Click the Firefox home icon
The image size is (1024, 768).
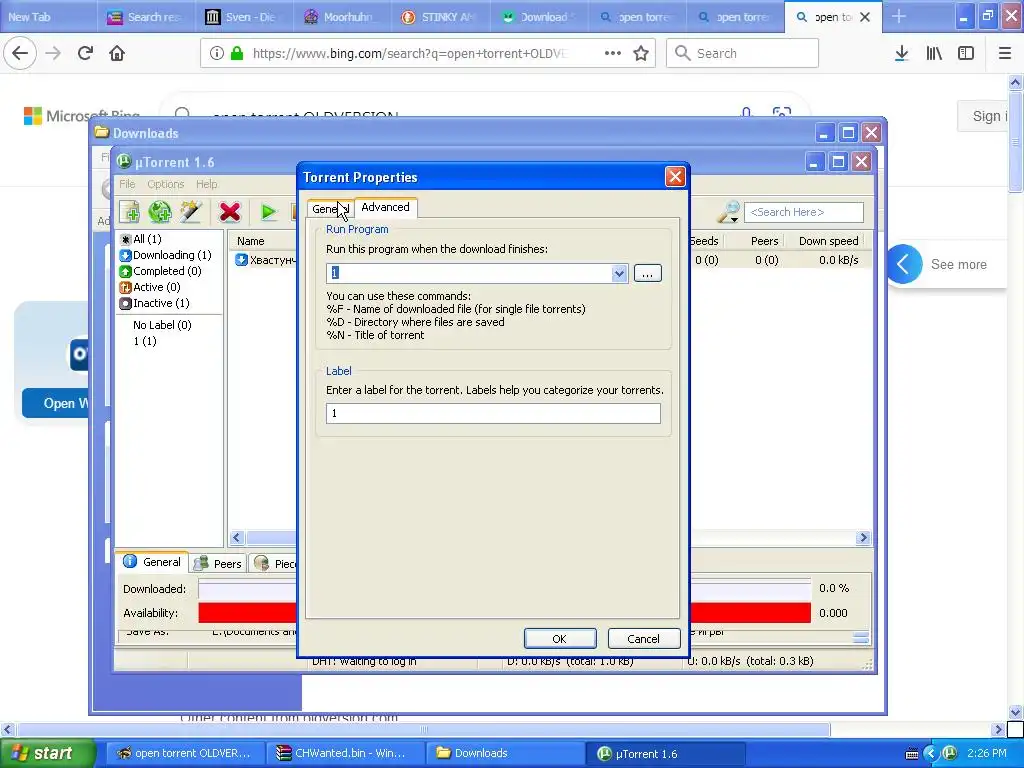coord(117,53)
